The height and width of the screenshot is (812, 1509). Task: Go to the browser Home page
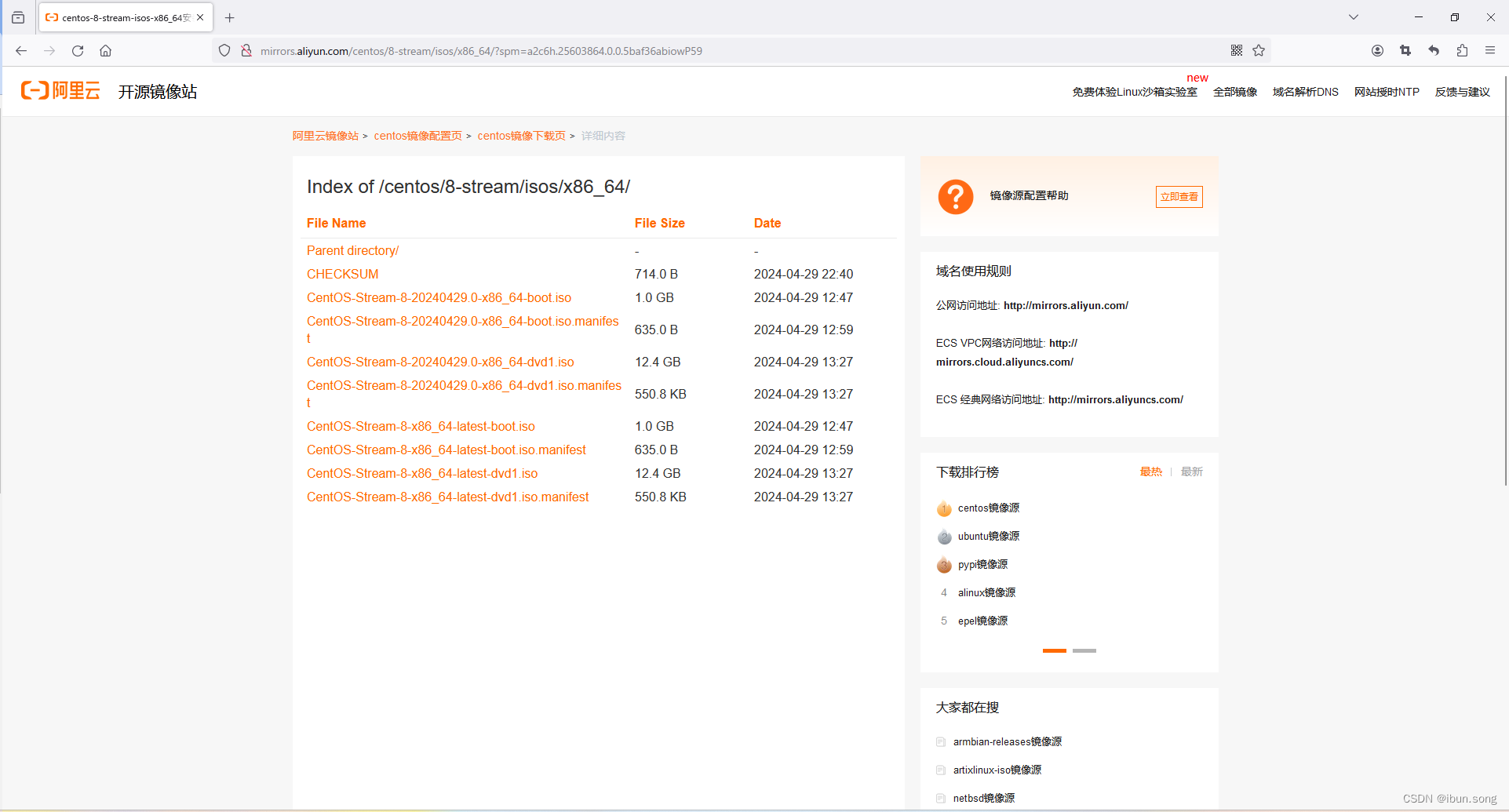[106, 51]
